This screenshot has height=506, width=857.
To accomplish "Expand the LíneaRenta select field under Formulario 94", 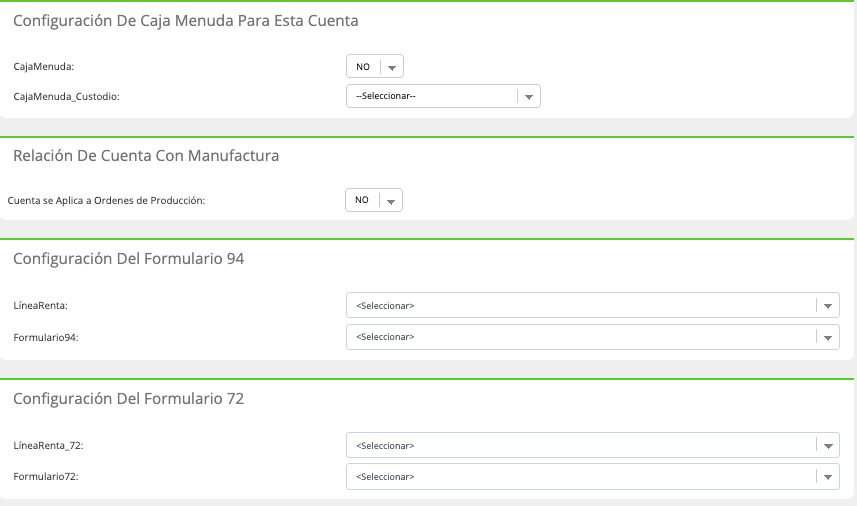I will pos(593,305).
